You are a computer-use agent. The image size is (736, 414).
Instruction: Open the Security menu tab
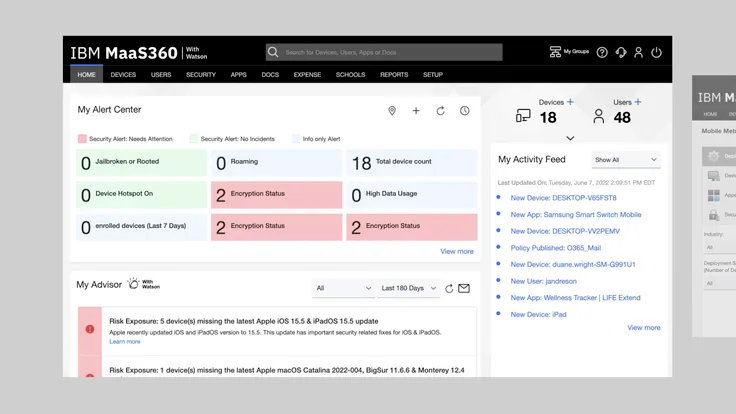pos(201,75)
